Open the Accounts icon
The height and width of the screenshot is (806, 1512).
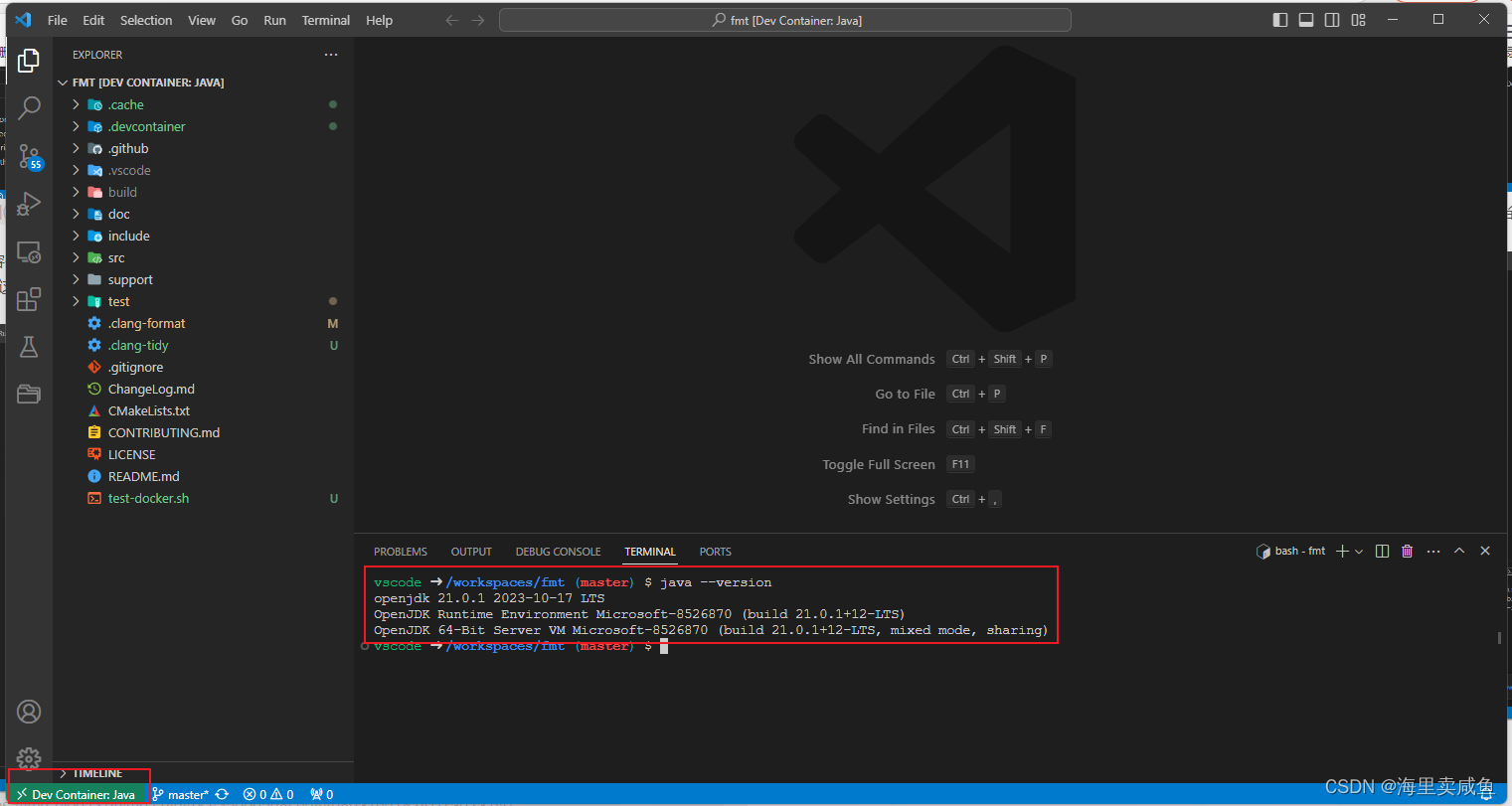pyautogui.click(x=29, y=712)
